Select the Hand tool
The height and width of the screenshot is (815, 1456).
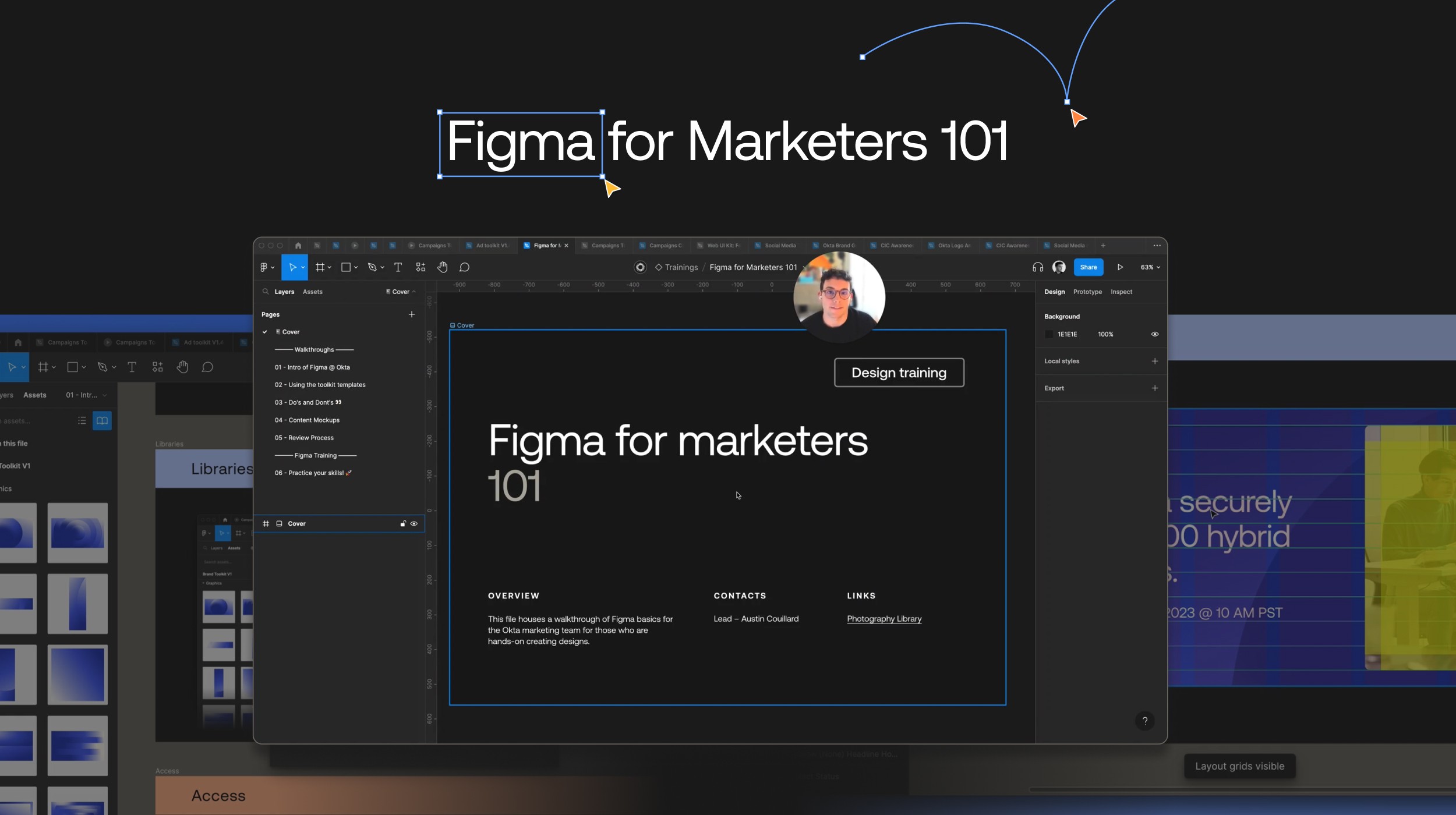tap(443, 267)
